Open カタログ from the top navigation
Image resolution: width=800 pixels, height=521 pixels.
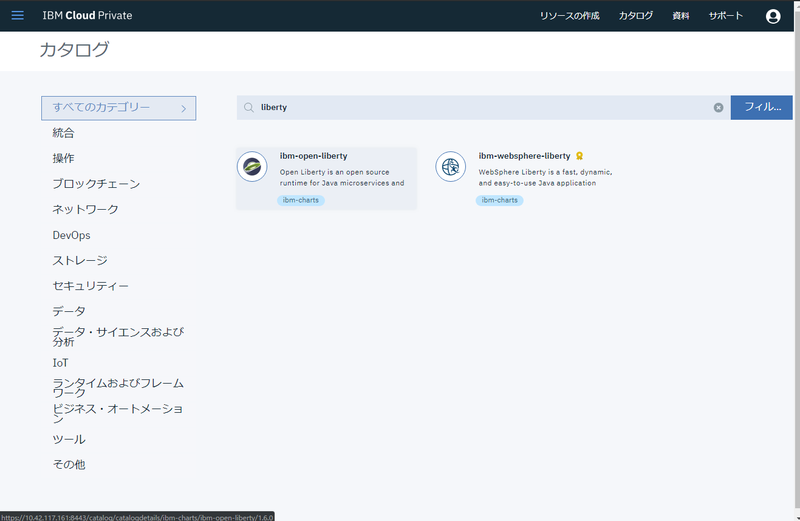(636, 16)
